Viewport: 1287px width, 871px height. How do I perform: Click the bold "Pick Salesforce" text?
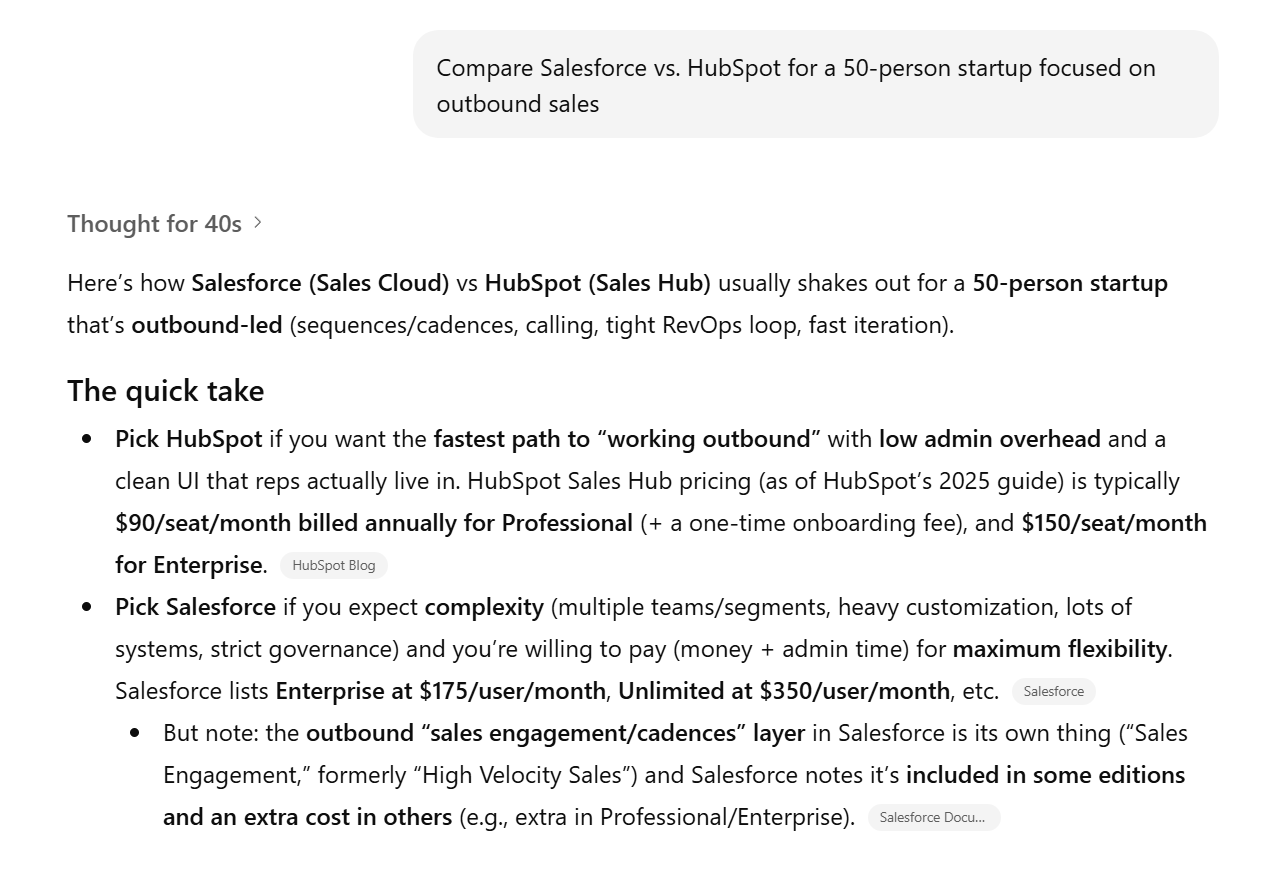pos(194,607)
